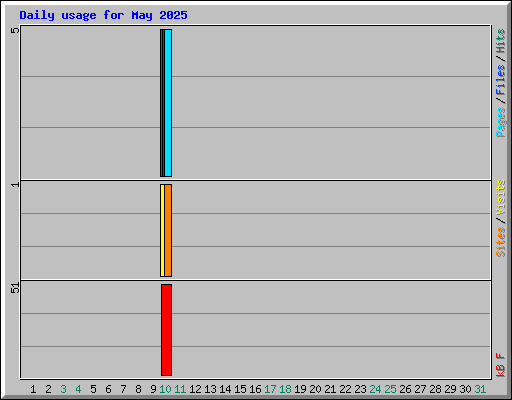Click day 28 on the x-axis
Image resolution: width=512 pixels, height=400 pixels.
tap(435, 389)
